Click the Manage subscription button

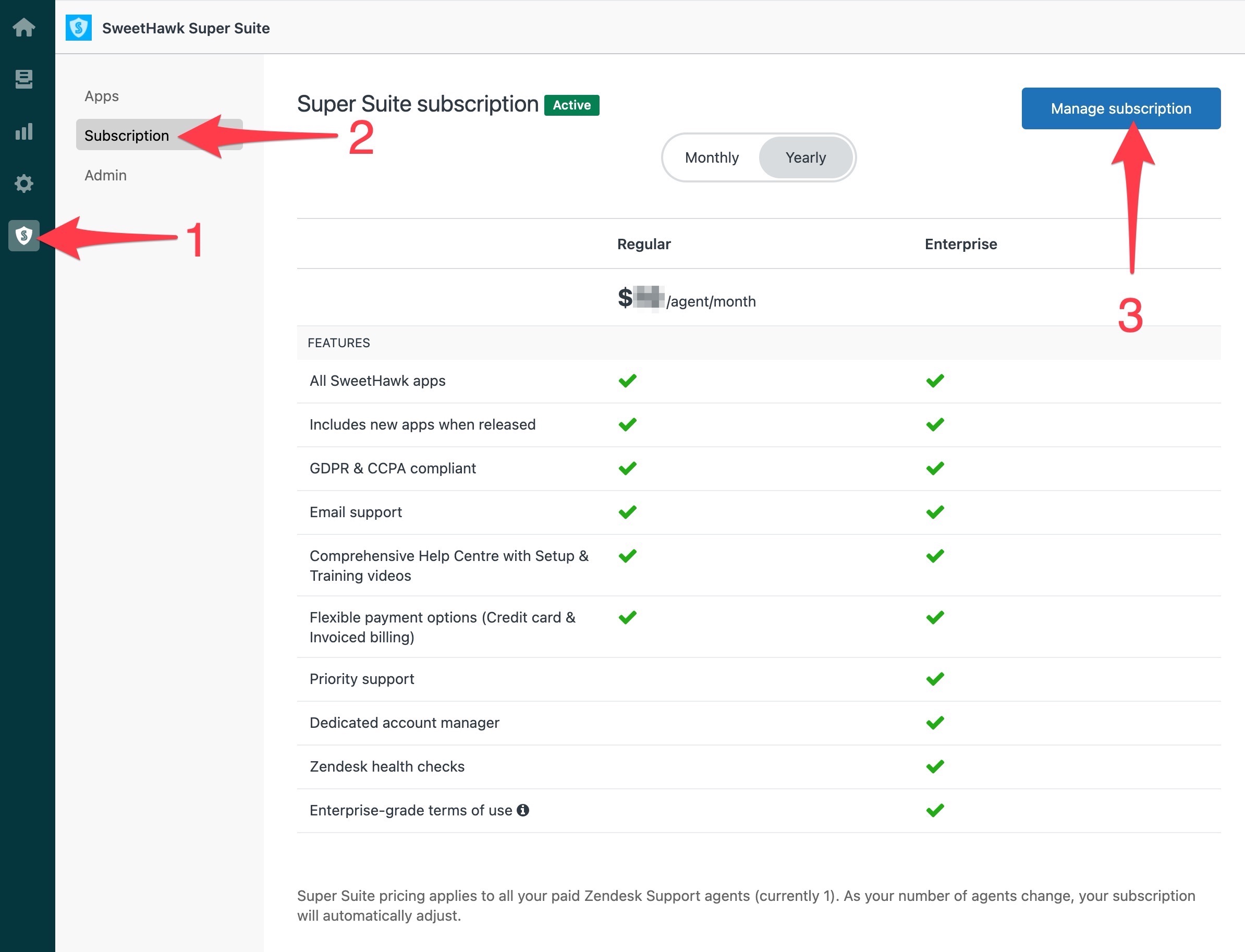[1121, 108]
